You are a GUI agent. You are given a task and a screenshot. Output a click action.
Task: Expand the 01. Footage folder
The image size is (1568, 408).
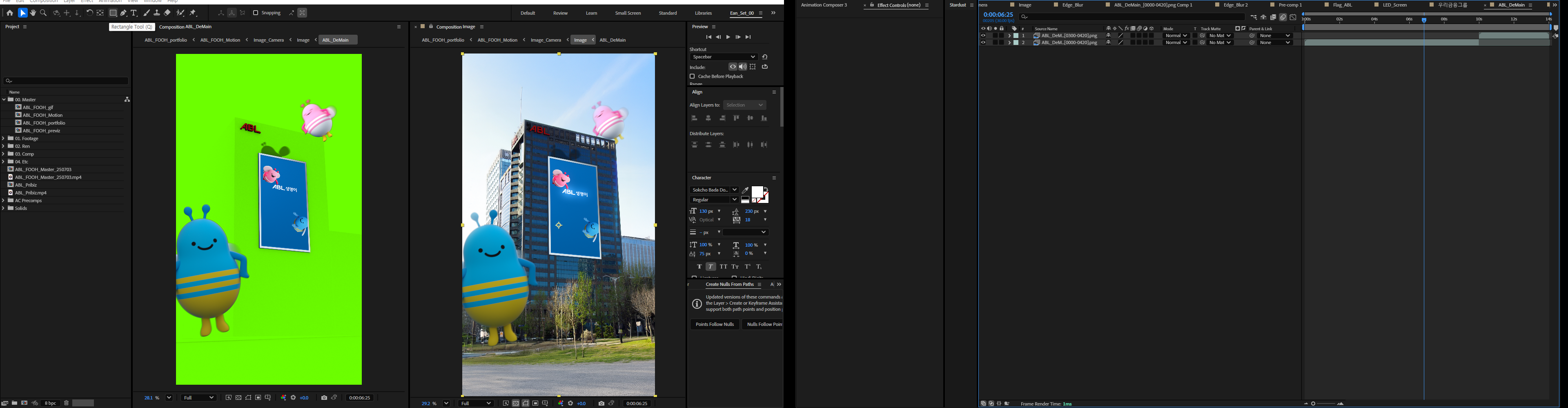tap(4, 139)
